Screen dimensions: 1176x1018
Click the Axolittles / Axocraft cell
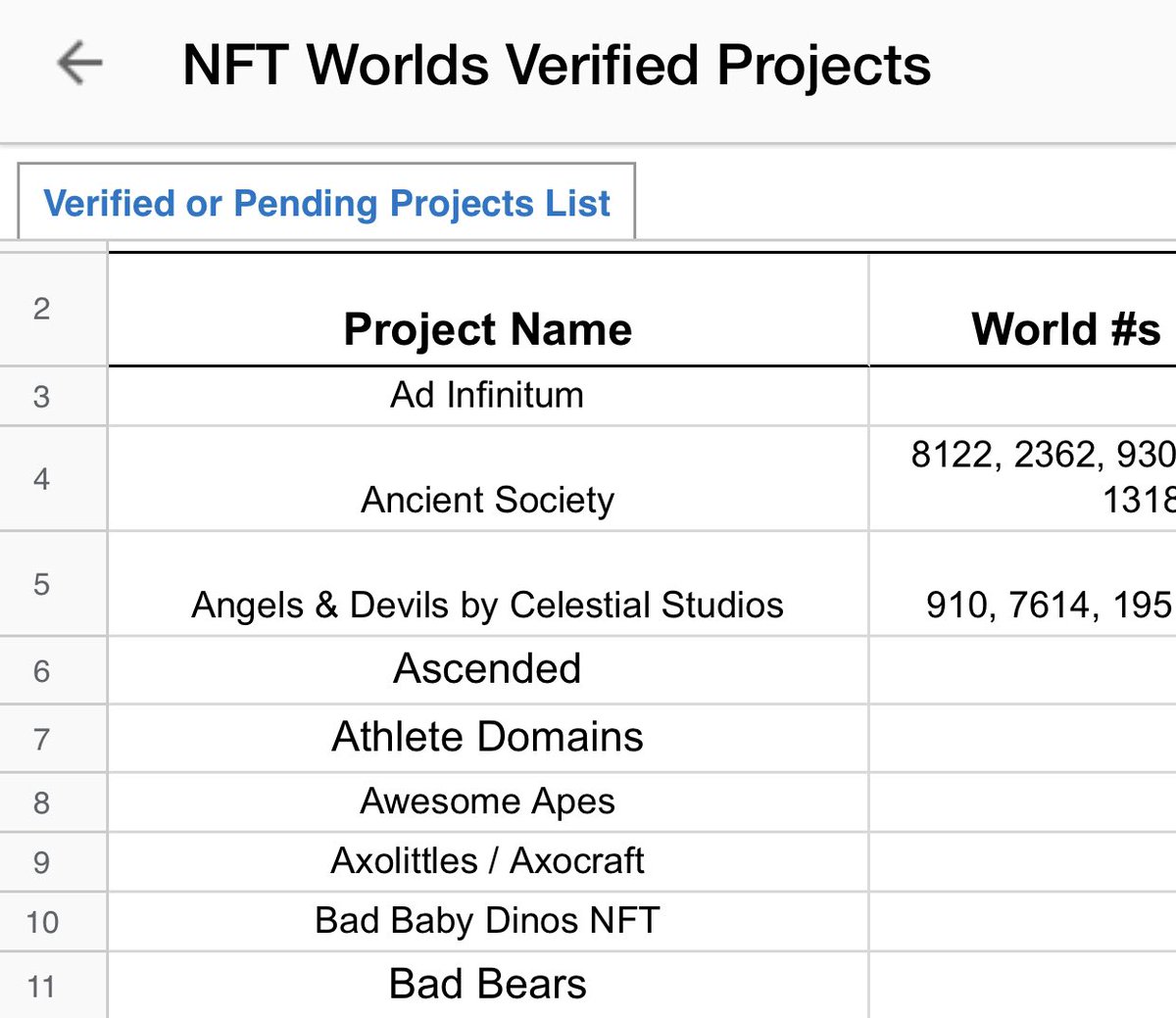click(487, 861)
